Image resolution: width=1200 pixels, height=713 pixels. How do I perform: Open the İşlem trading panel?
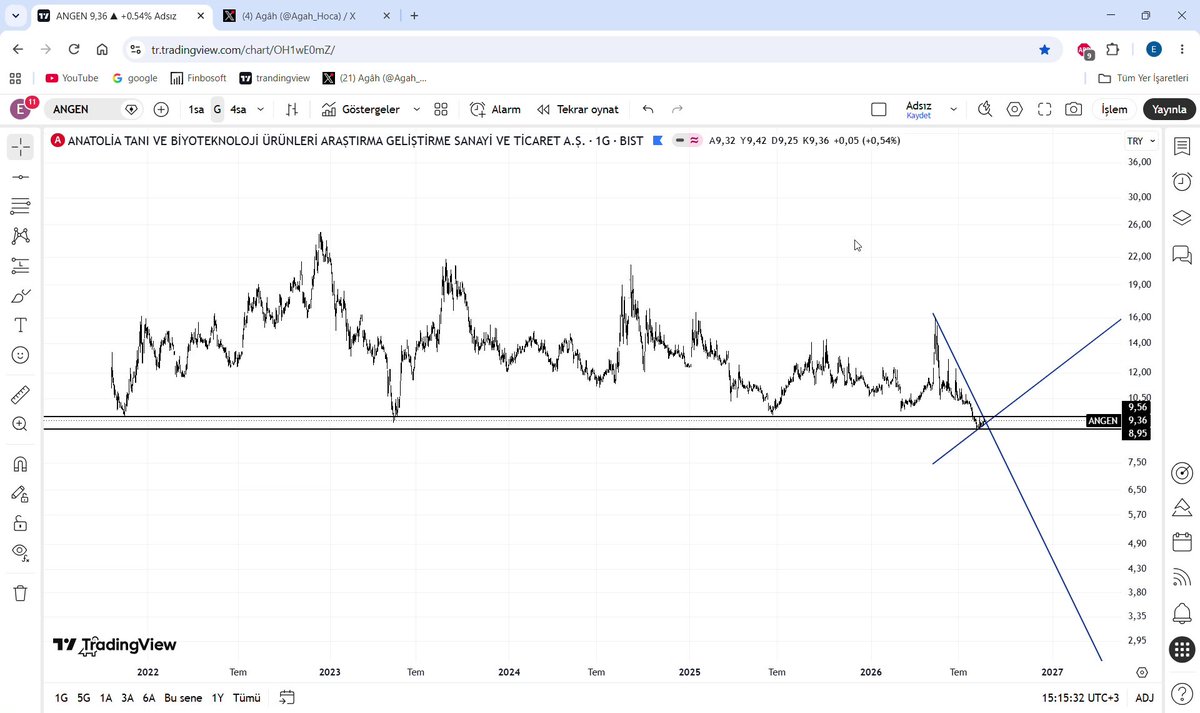(1114, 109)
